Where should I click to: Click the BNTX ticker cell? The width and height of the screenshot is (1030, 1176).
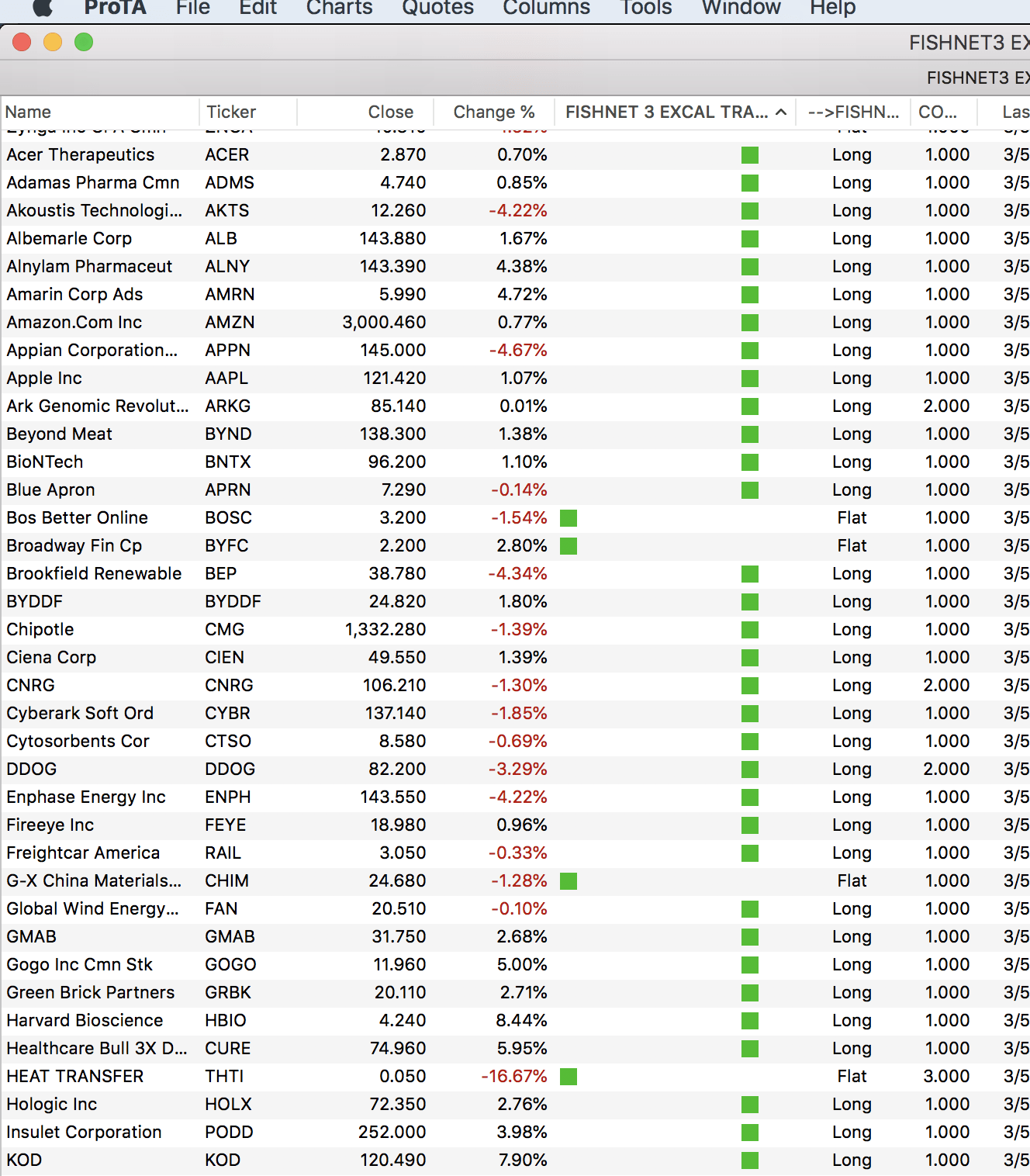(228, 462)
